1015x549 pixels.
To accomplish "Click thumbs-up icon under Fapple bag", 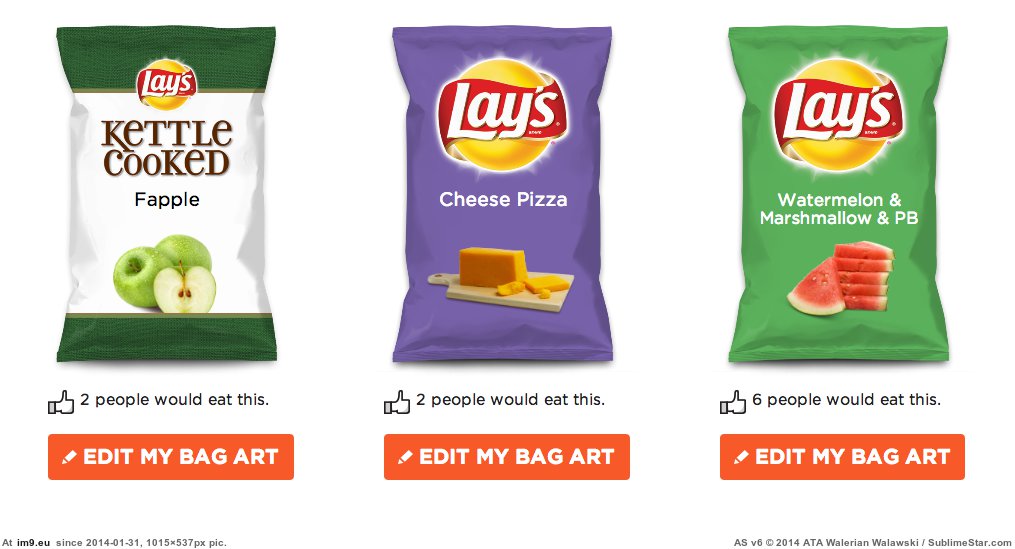I will tap(61, 402).
